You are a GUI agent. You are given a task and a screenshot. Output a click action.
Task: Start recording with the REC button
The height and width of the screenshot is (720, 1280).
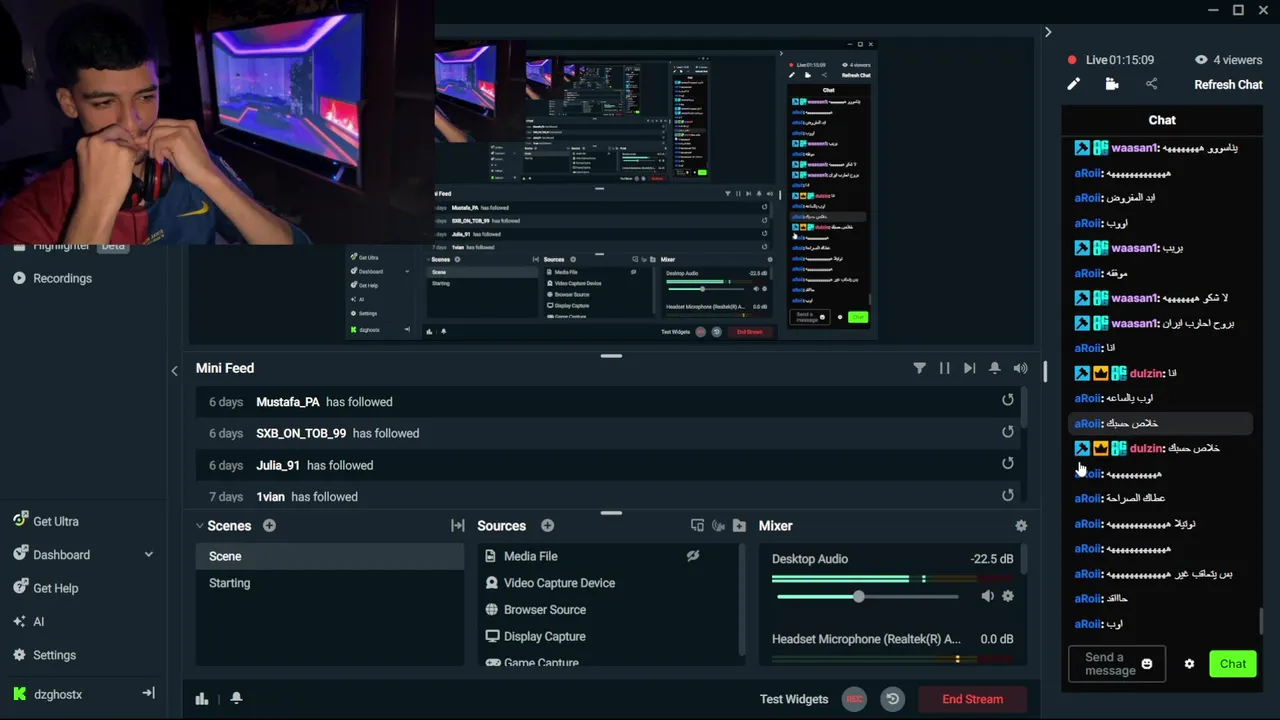click(x=854, y=699)
